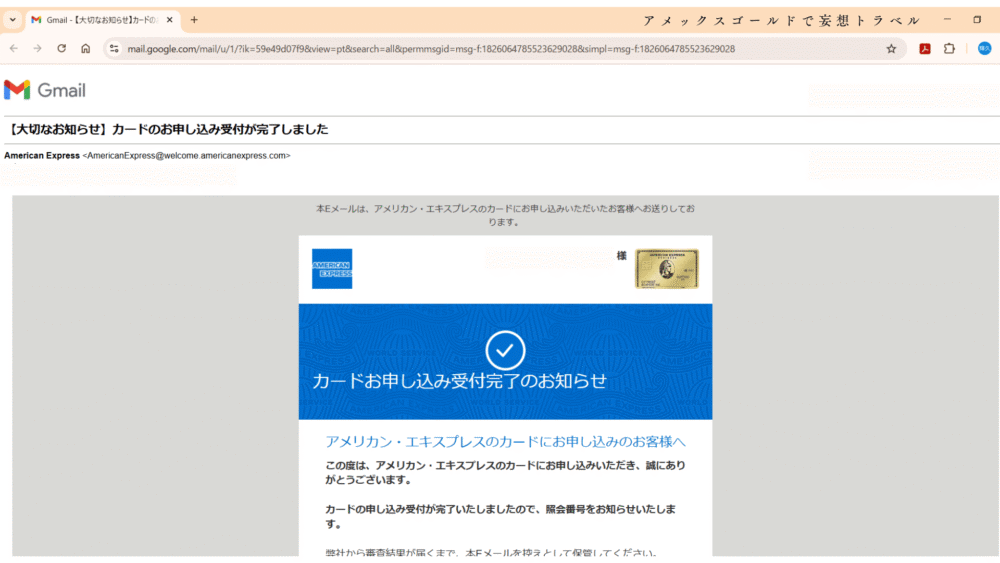The width and height of the screenshot is (1000, 563).
Task: Click the Gmail logo
Action: point(45,90)
